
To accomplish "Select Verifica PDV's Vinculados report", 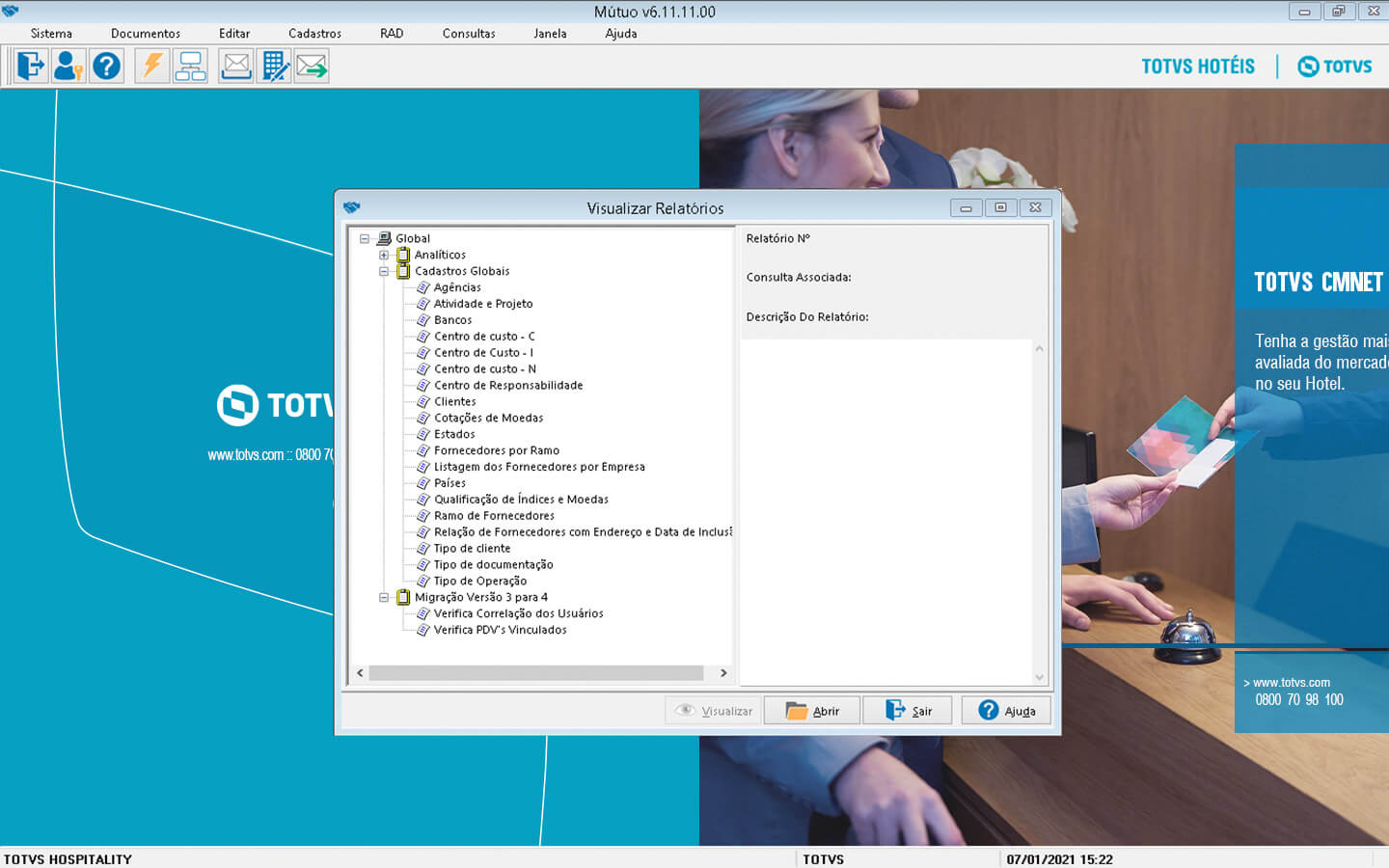I will coord(500,631).
